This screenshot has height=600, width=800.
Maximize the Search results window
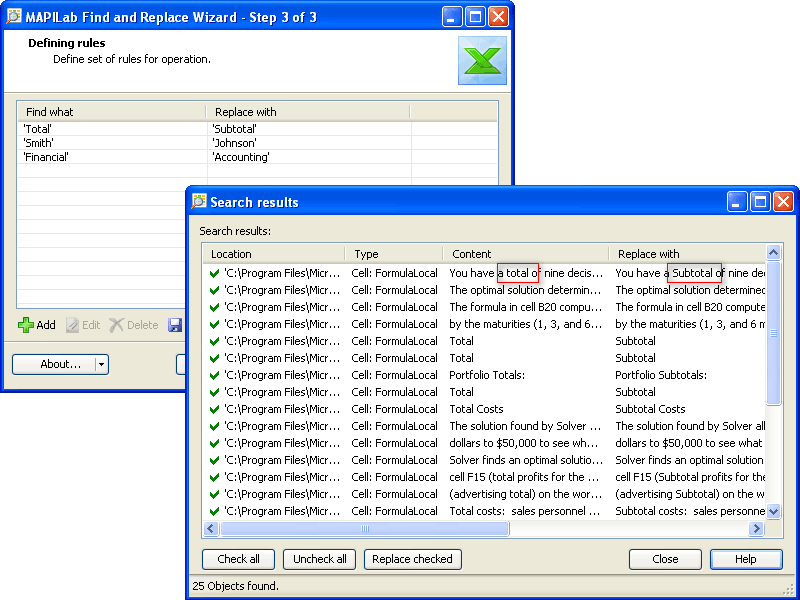click(760, 202)
